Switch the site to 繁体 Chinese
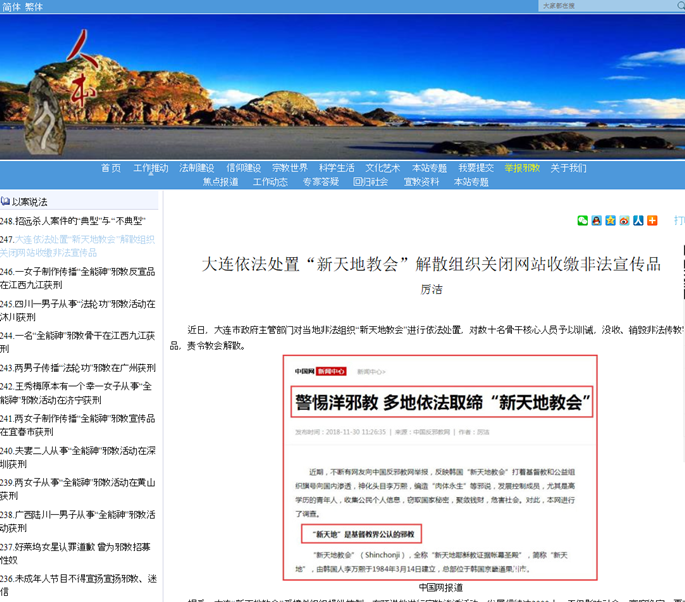The height and width of the screenshot is (602, 685). 34,7
